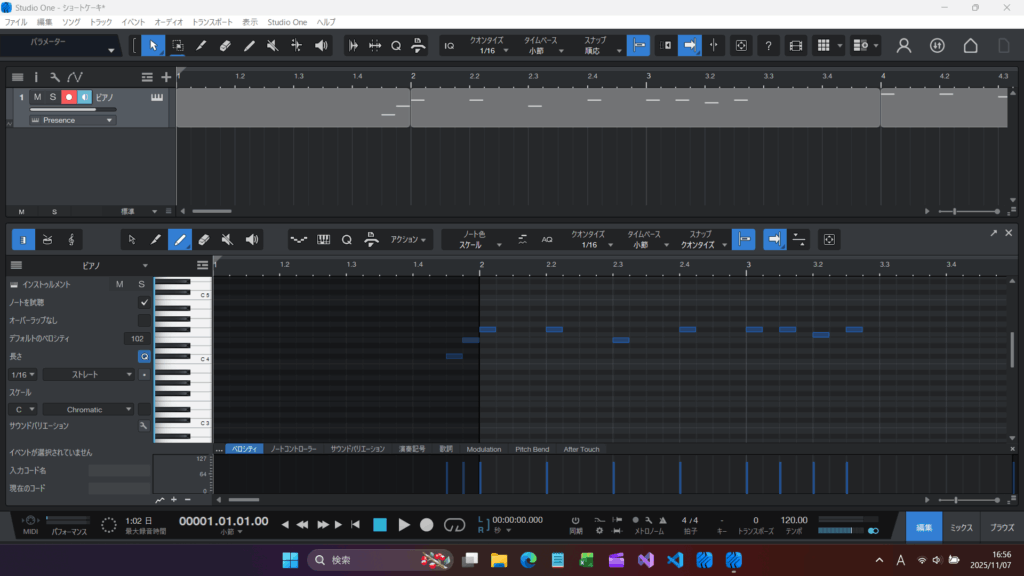Toggle the ノートを試聴 checkbox
The height and width of the screenshot is (576, 1024).
click(x=144, y=302)
